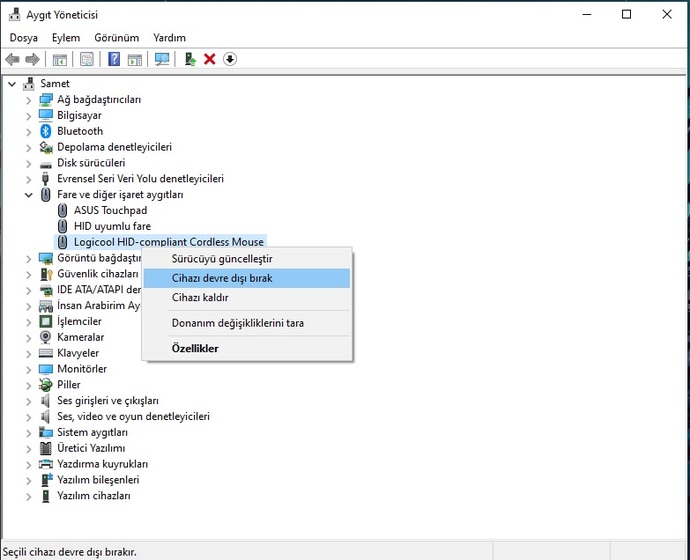Click the Bilgisayar computer icon
Viewport: 690px width, 560px height.
pos(46,115)
